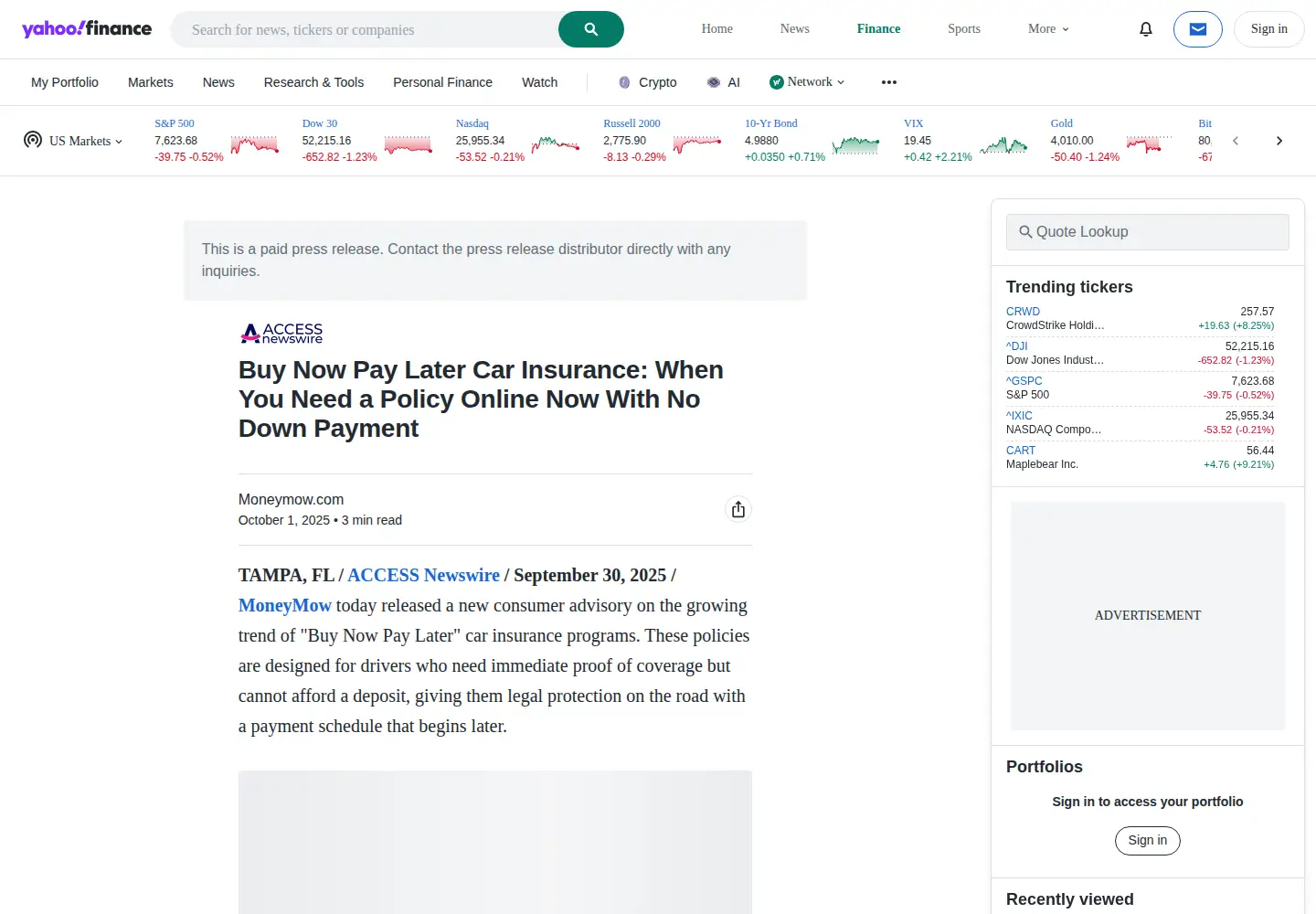Open the My Portfolio tab

click(65, 82)
